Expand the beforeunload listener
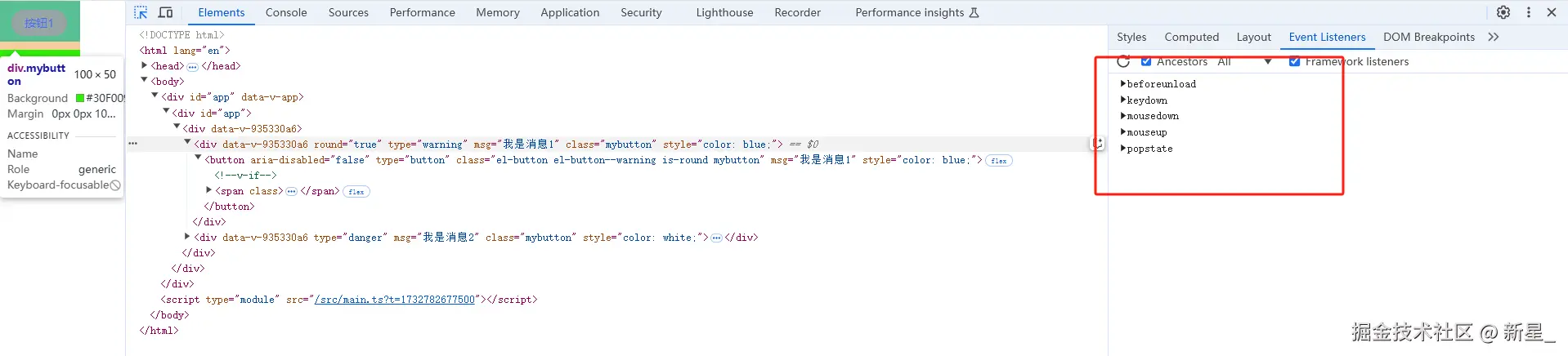Screen dimensions: 1568x356 [1123, 83]
